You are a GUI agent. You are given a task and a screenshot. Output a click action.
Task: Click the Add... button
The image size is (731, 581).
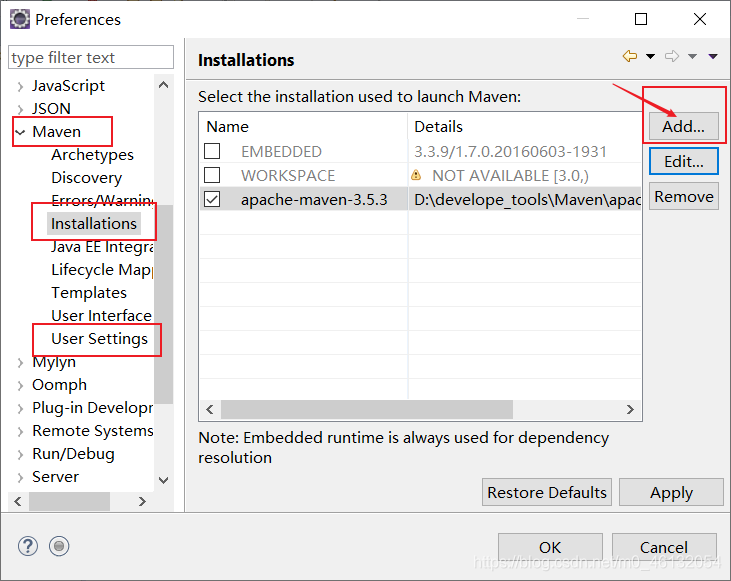pos(684,126)
